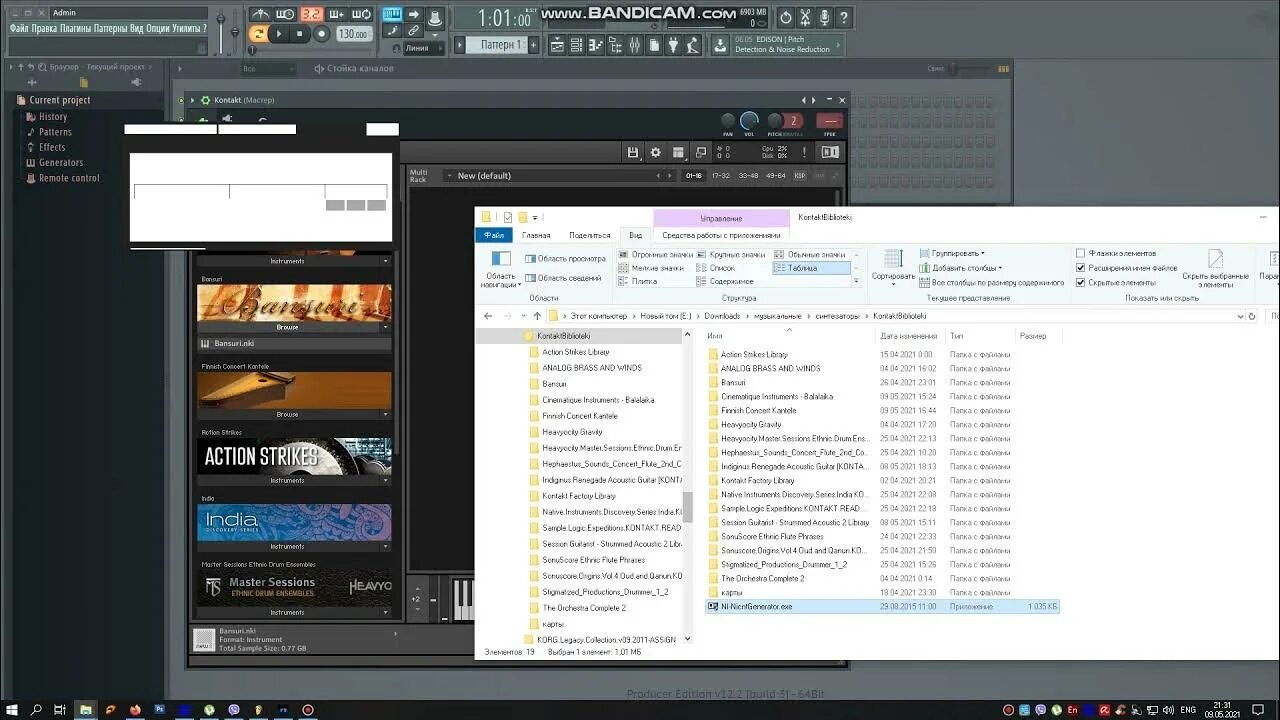The height and width of the screenshot is (720, 1280).
Task: Toggle typing keyboard to piano icon
Action: pyautogui.click(x=391, y=14)
